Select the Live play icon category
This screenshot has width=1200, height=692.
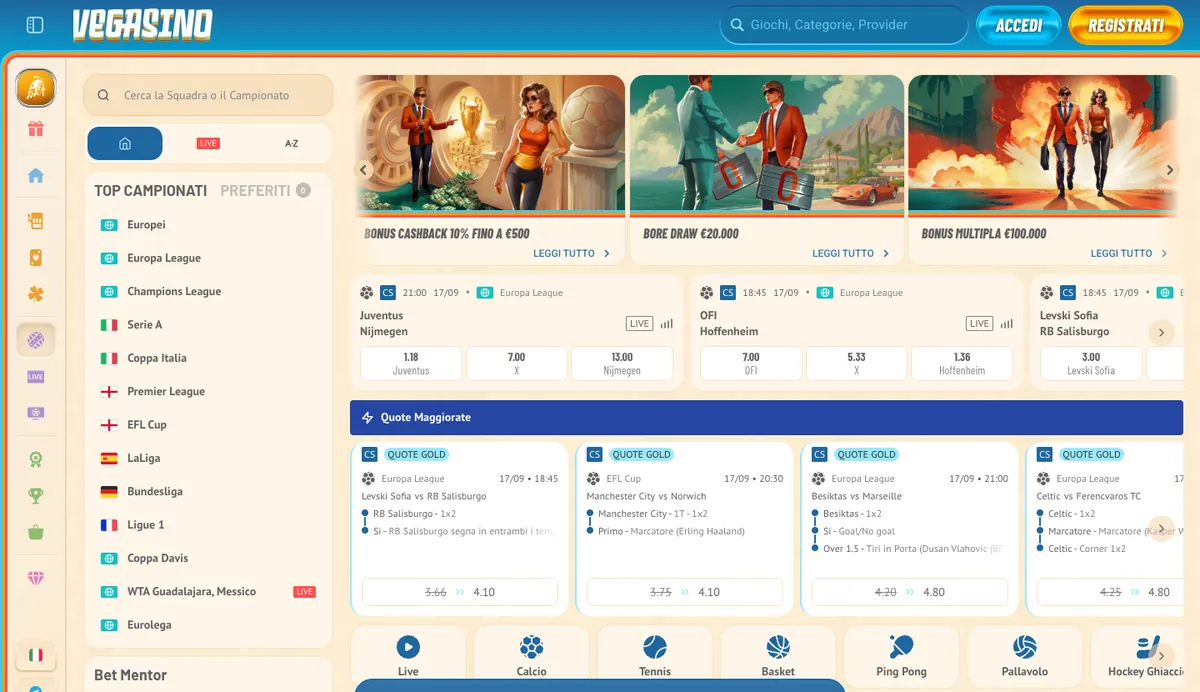click(x=408, y=654)
